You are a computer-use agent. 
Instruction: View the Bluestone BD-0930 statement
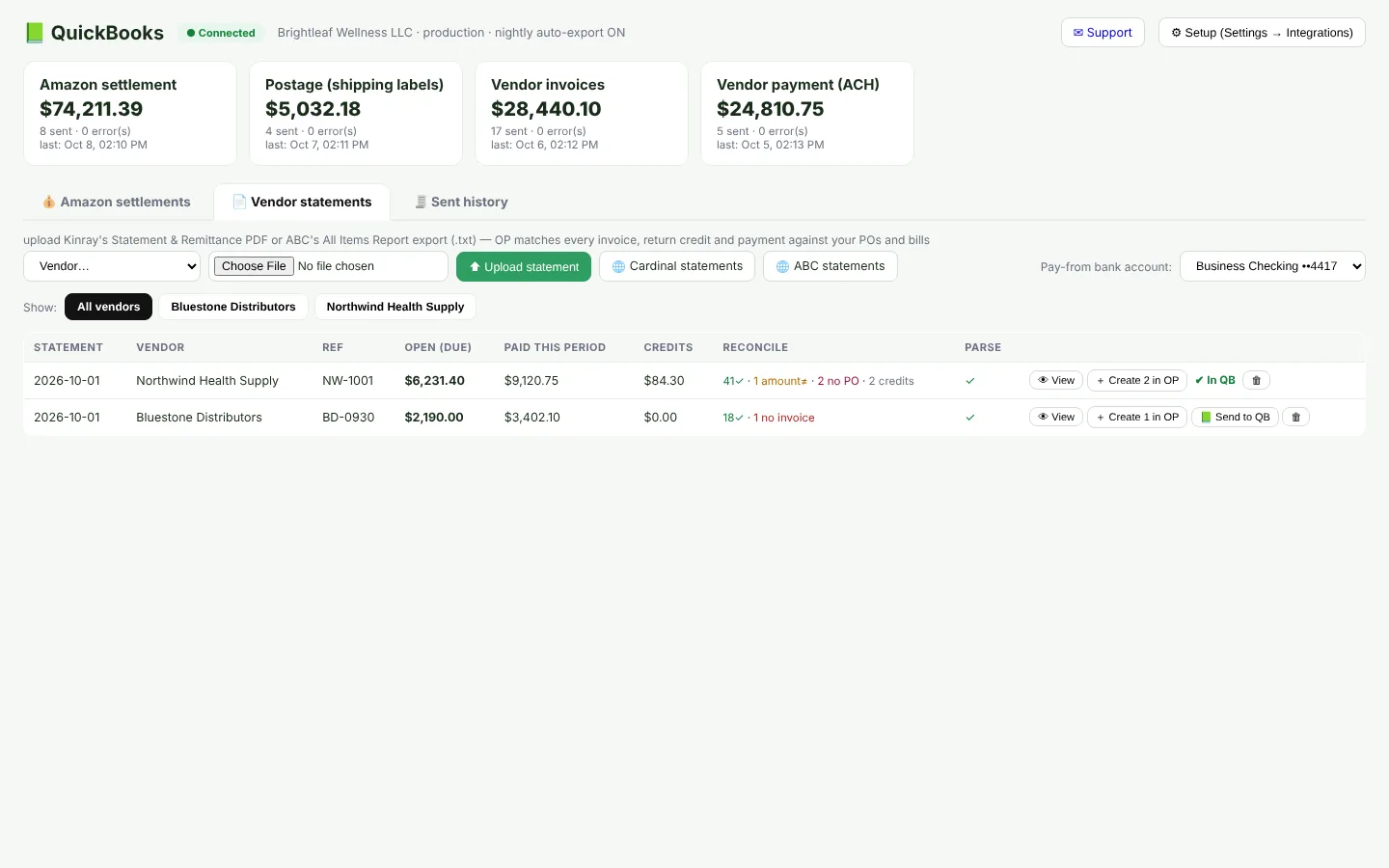coord(1056,417)
